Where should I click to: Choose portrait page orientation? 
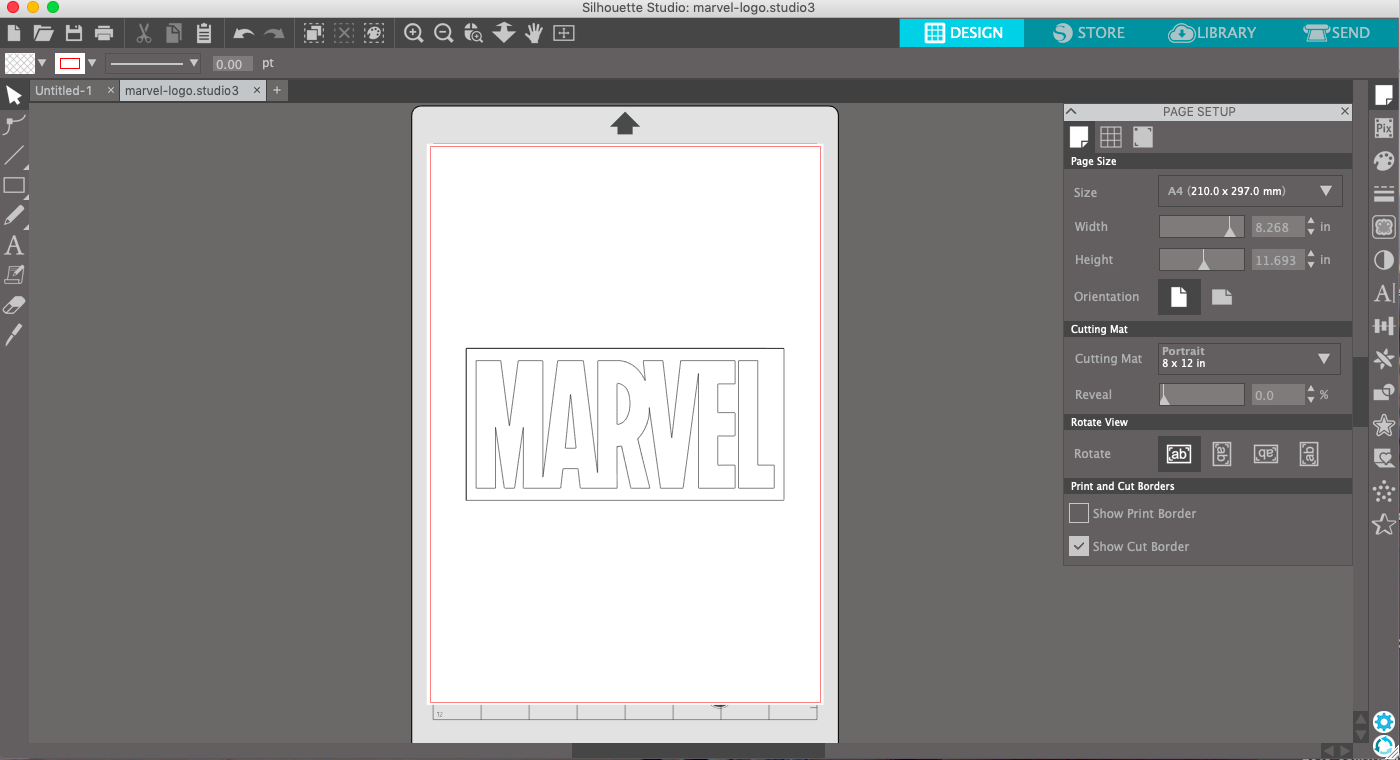click(1179, 296)
